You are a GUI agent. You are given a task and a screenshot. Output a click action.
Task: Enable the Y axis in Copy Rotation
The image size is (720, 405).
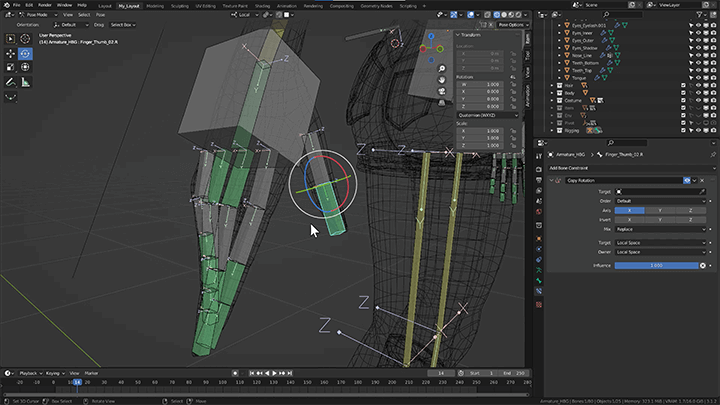660,210
